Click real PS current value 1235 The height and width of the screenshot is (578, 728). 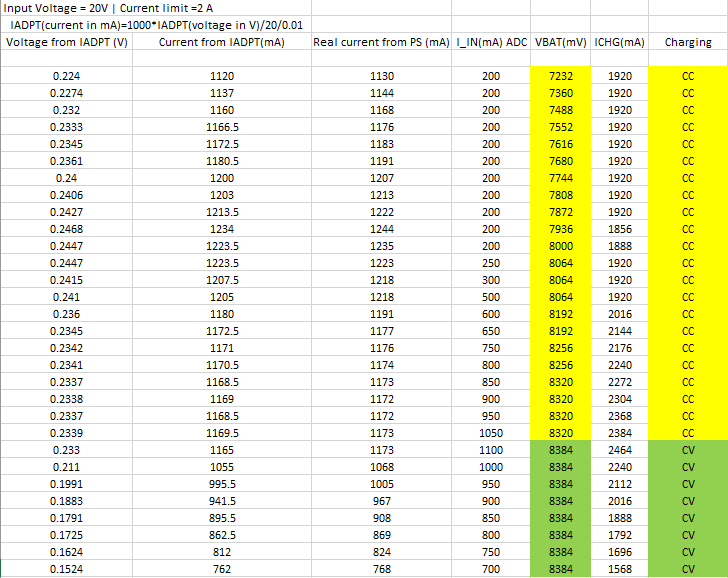pyautogui.click(x=381, y=246)
